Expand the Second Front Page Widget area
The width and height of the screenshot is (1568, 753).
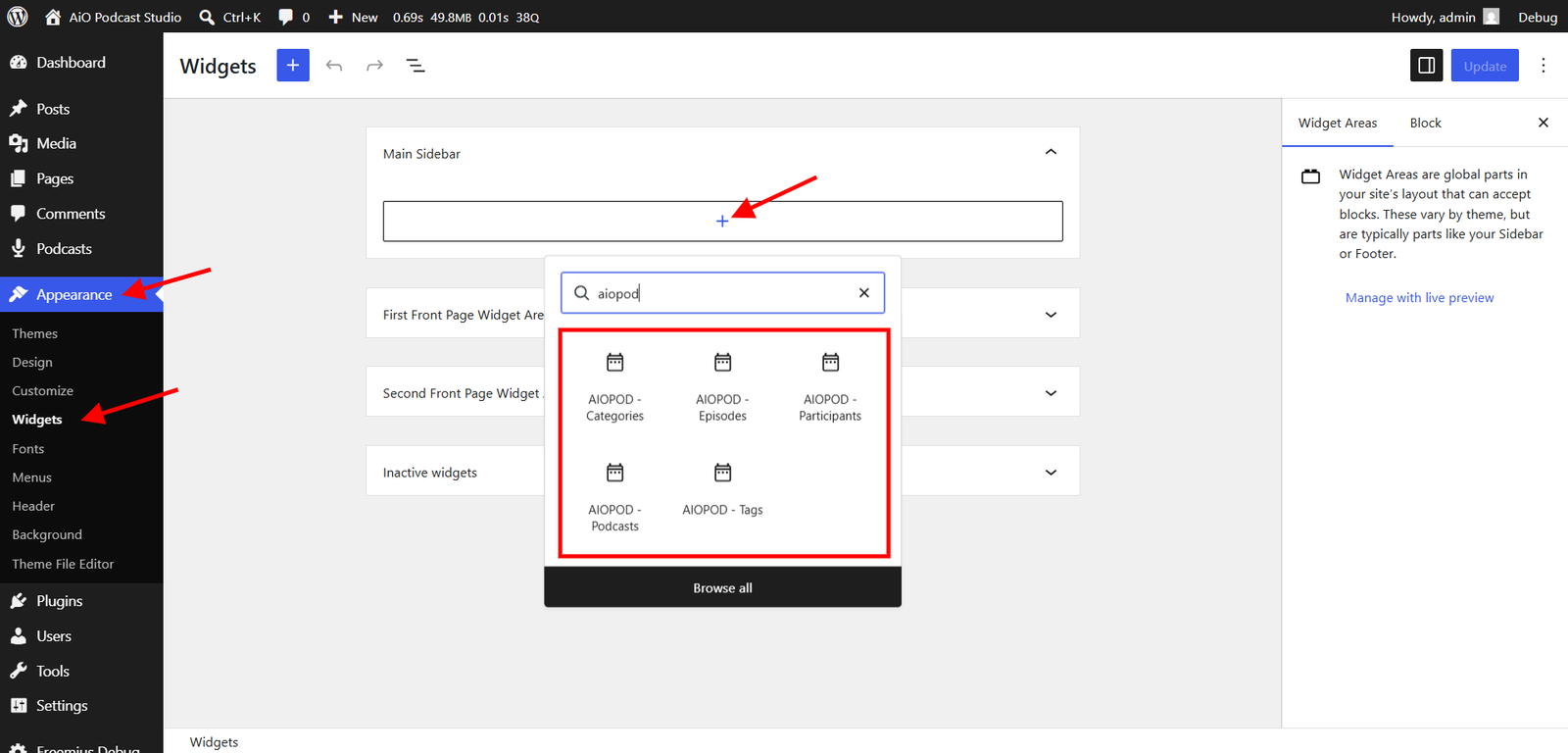coord(1051,393)
